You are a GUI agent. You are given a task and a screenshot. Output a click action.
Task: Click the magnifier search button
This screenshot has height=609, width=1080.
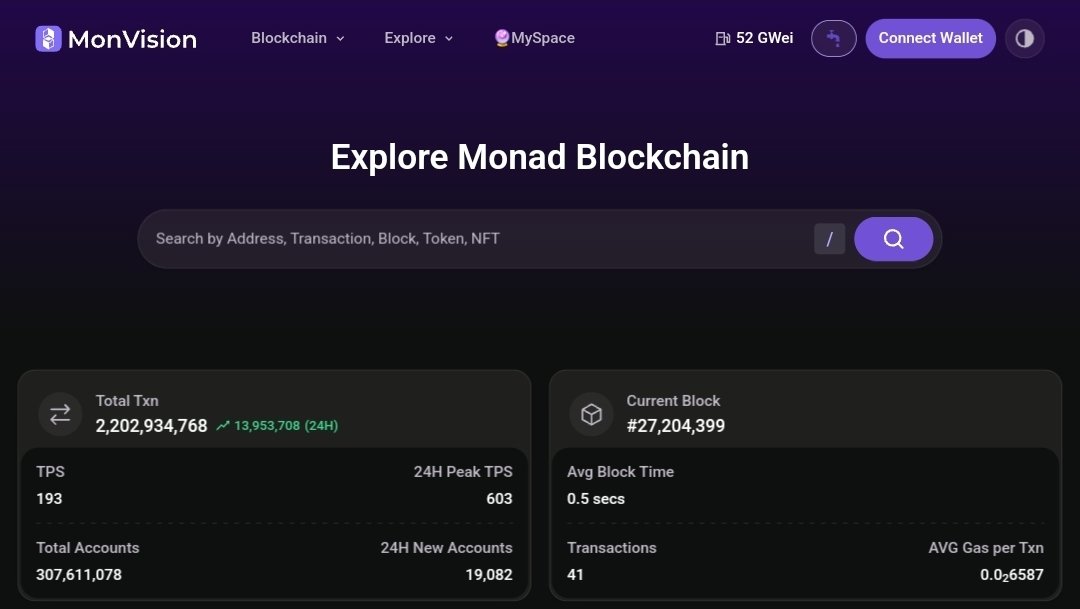pos(893,239)
